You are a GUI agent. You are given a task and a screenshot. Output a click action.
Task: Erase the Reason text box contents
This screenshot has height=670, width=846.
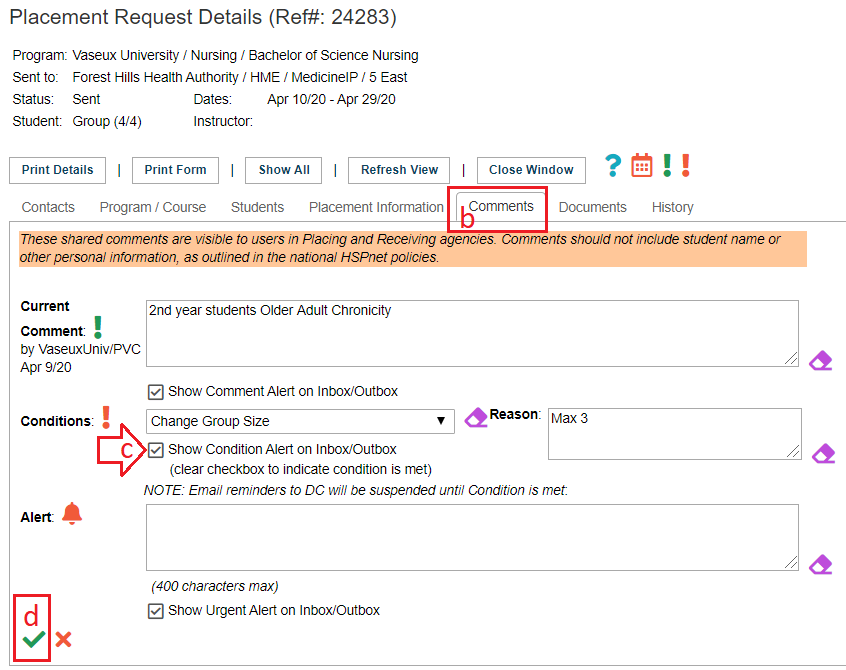(x=823, y=454)
